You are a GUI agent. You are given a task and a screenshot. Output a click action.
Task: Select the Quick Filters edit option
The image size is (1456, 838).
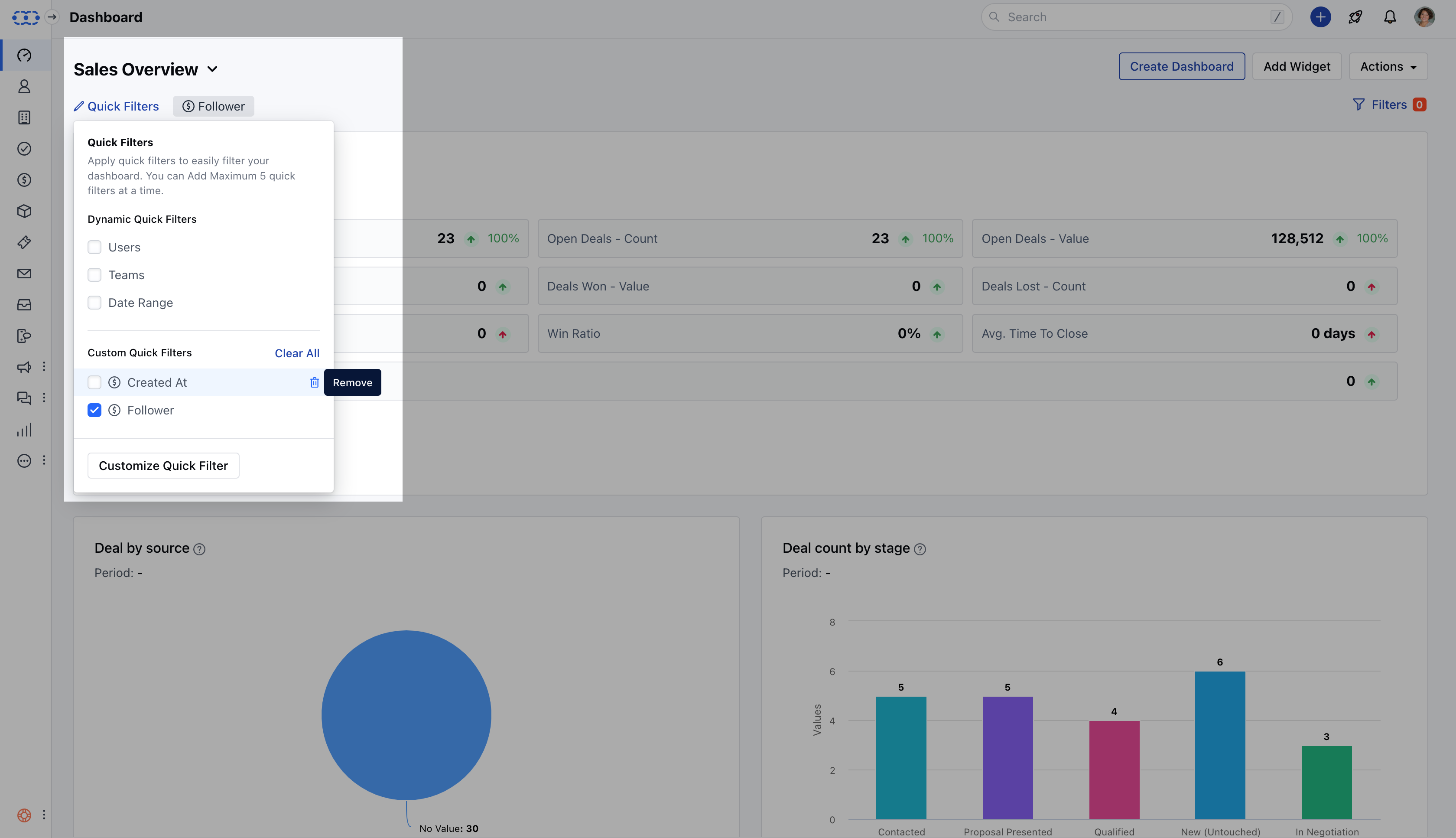[x=117, y=106]
